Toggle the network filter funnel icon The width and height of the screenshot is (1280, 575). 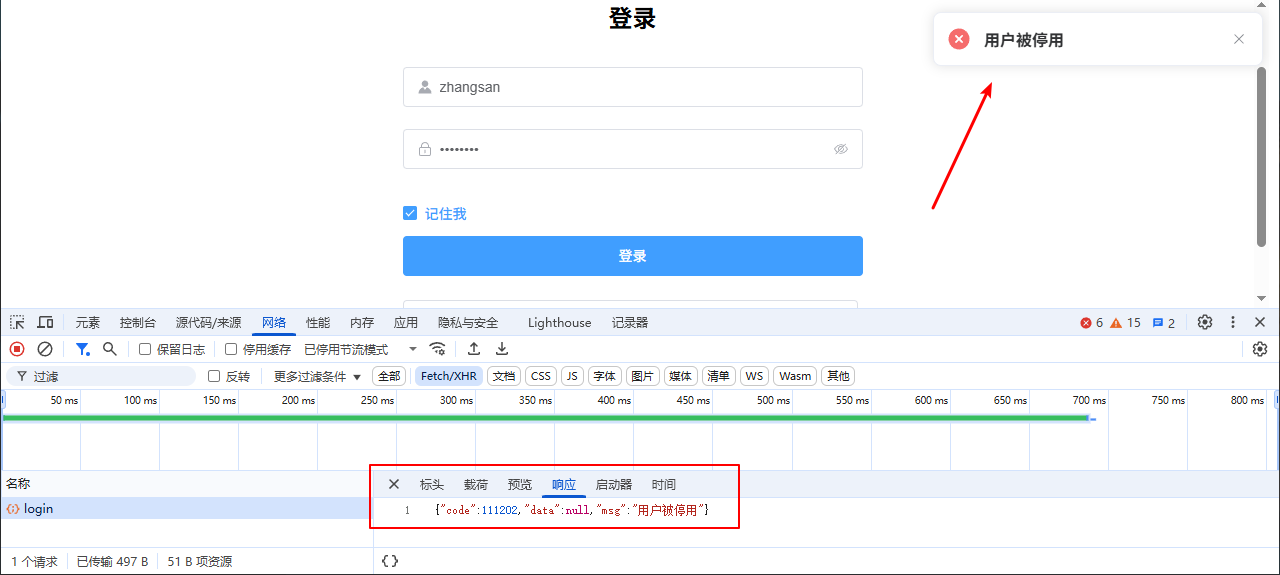pos(83,349)
